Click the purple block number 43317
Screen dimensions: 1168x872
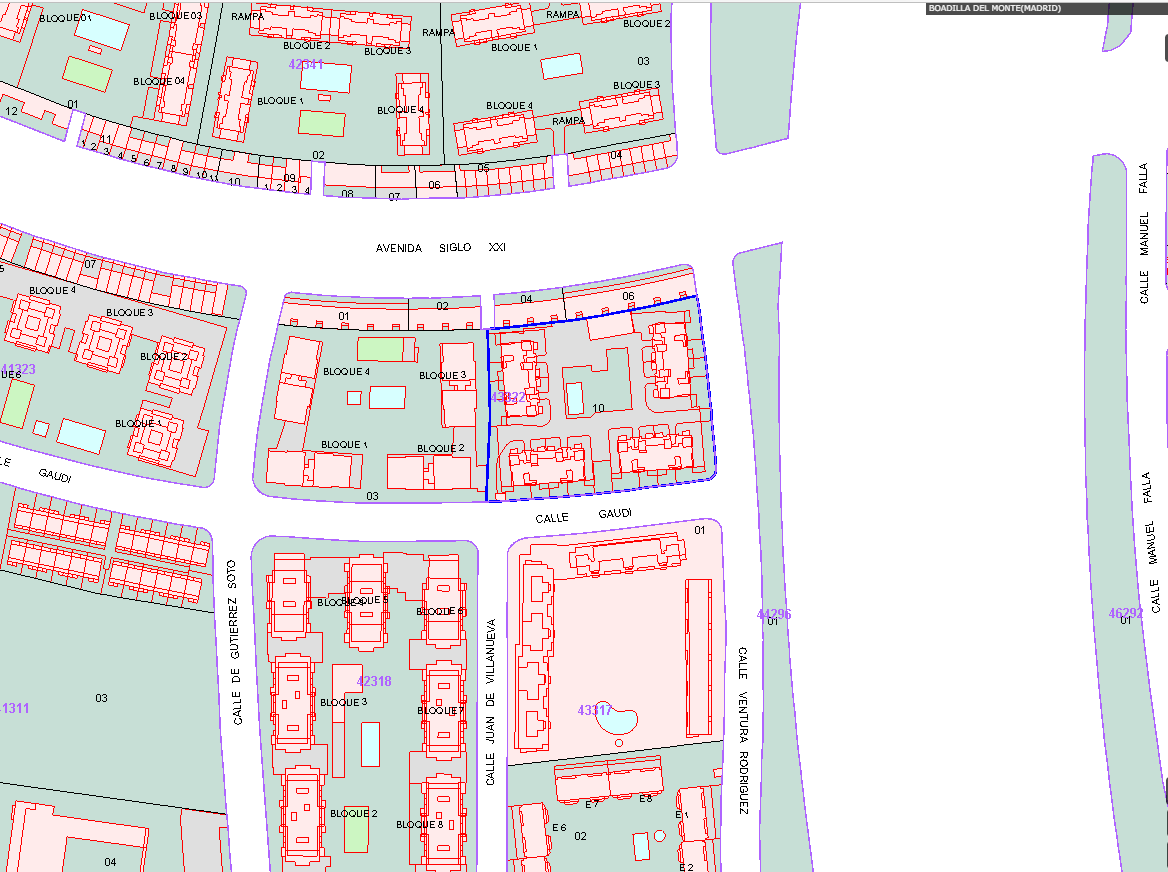[594, 710]
